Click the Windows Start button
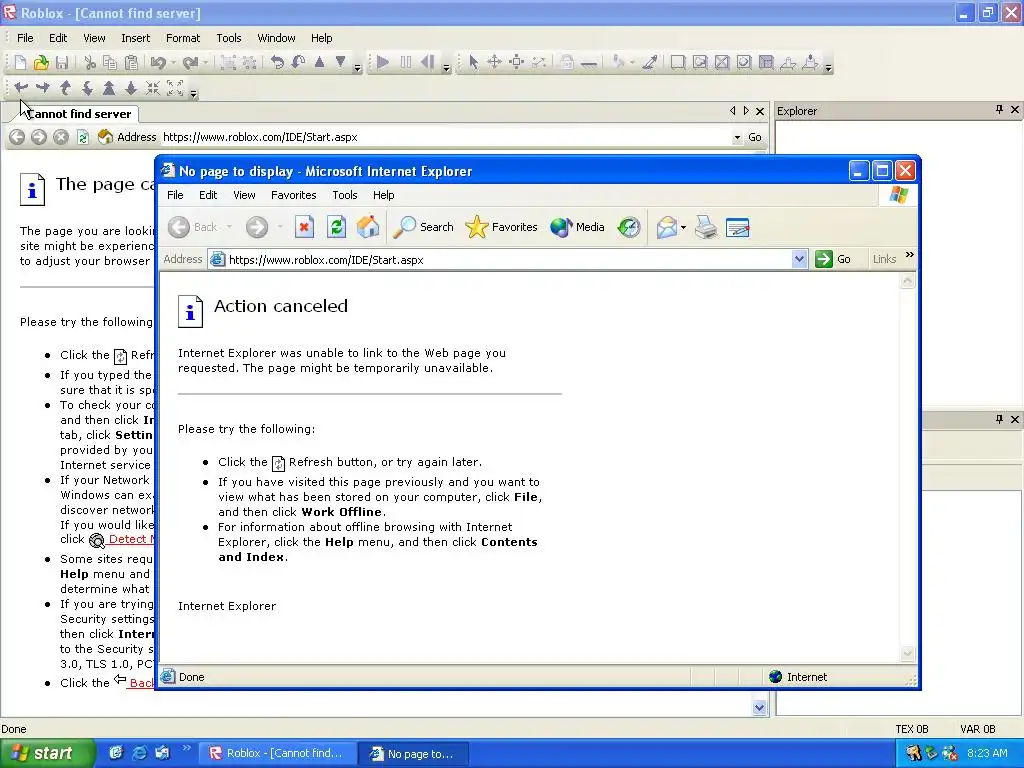 click(x=47, y=754)
